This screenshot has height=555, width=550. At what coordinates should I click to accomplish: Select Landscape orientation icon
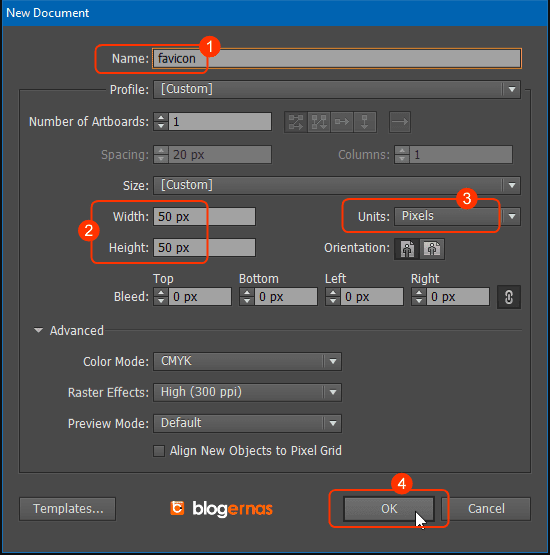tap(432, 249)
